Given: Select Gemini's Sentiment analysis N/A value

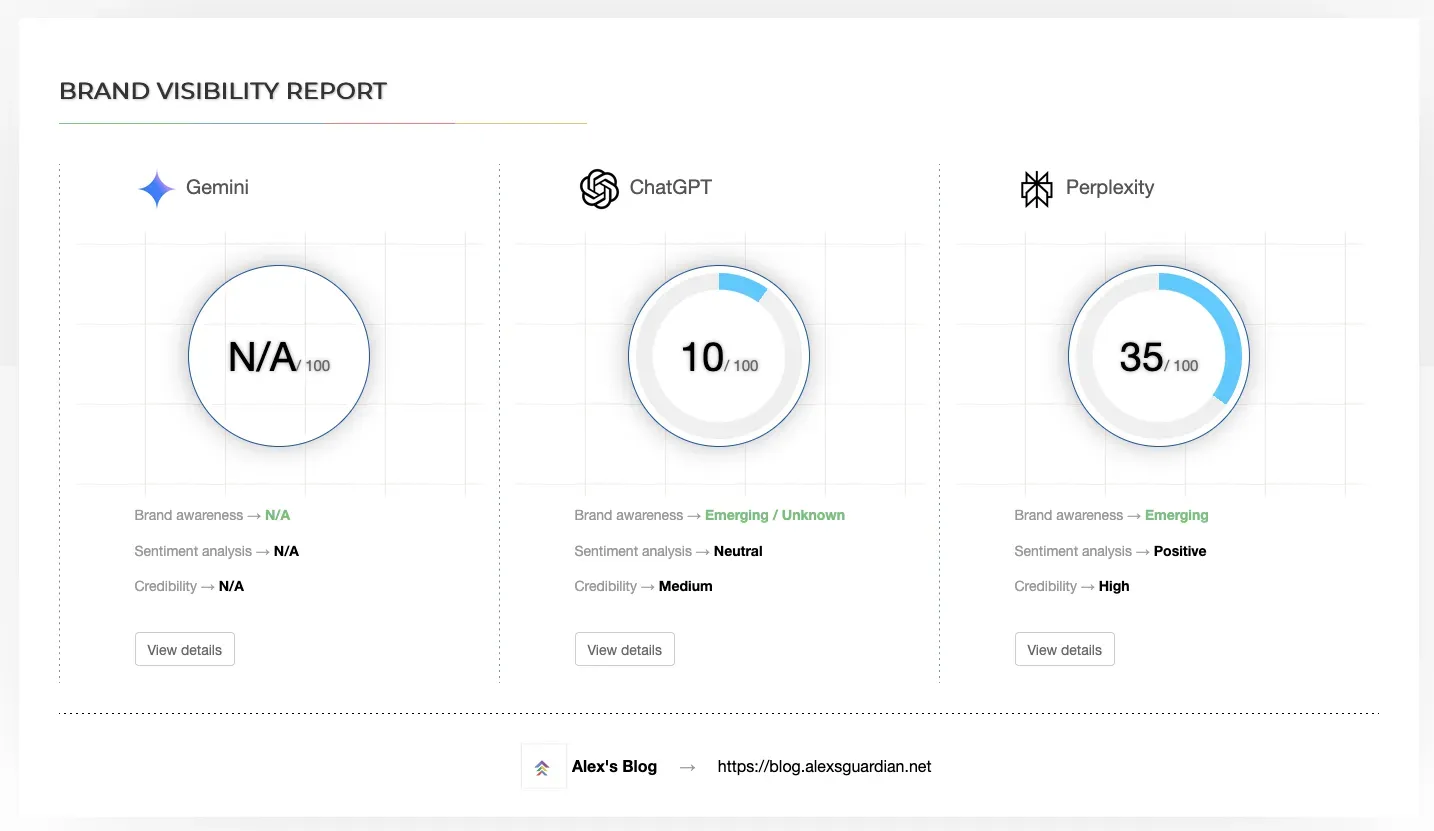Looking at the screenshot, I should tap(286, 551).
